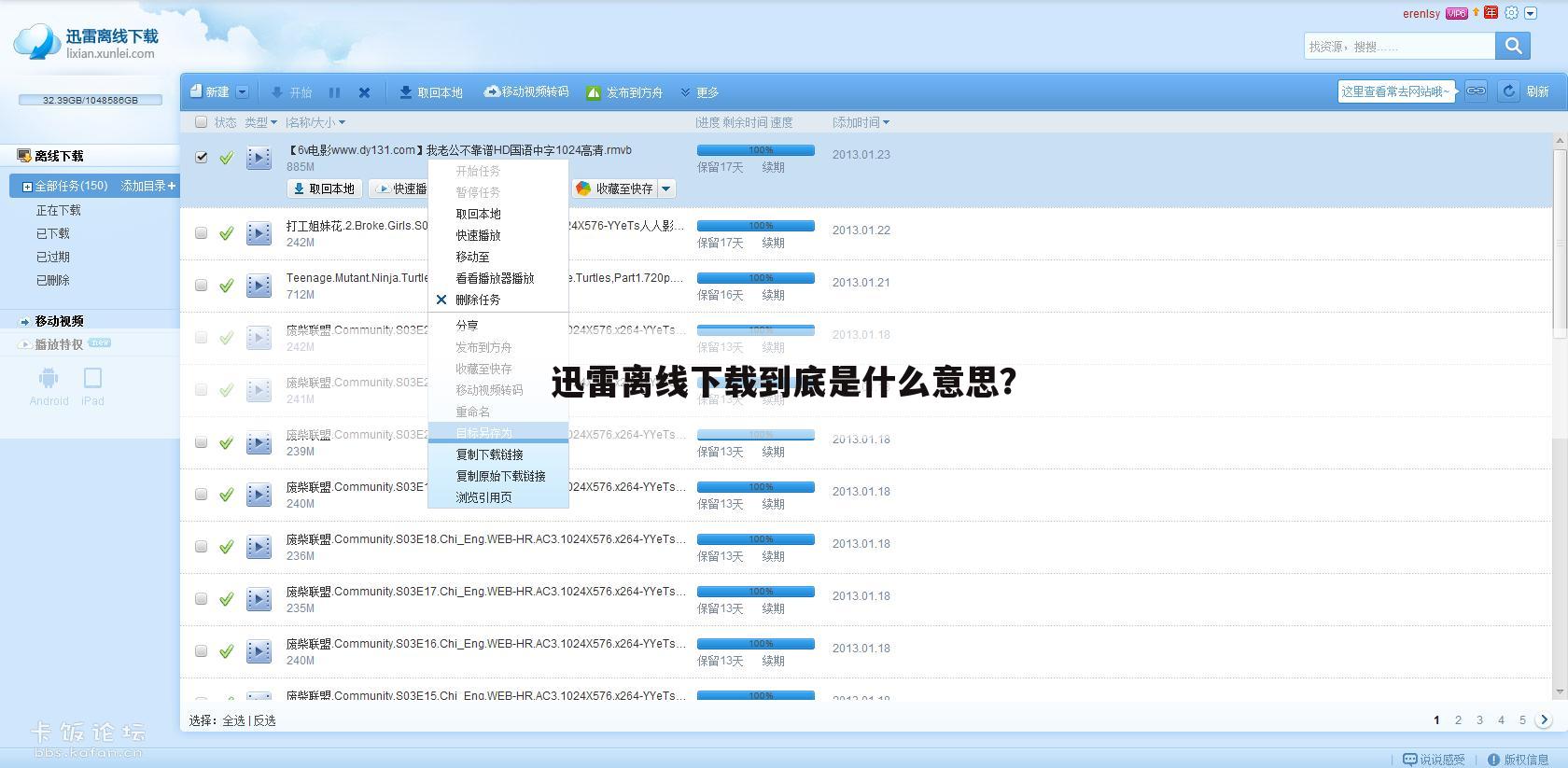
Task: Click green checkmark status of 打工姐妹花 task
Action: [226, 233]
